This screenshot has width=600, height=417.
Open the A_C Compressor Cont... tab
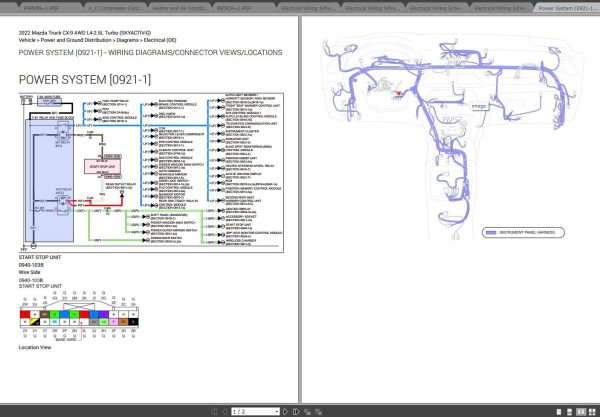pyautogui.click(x=115, y=8)
